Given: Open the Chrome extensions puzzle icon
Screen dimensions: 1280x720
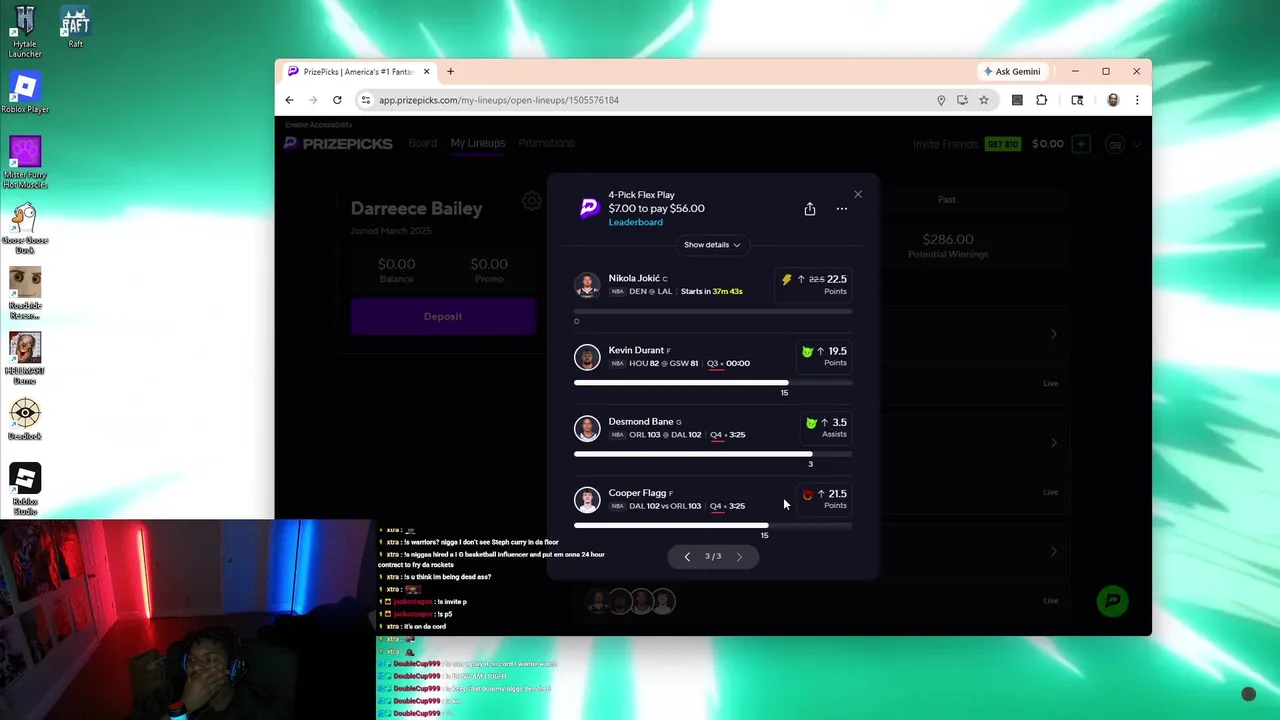Looking at the screenshot, I should click(x=1042, y=100).
